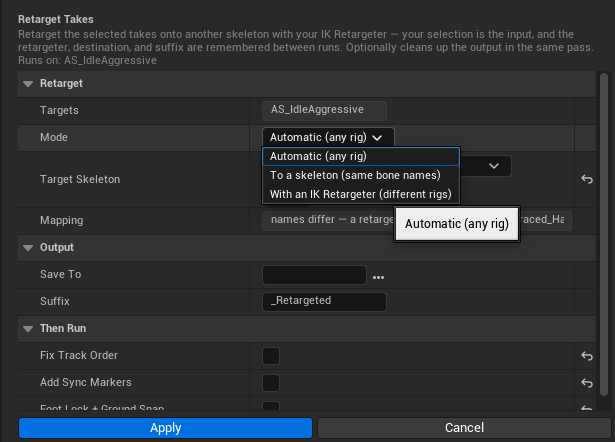Viewport: 615px width, 442px height.
Task: Click the Save To path field
Action: [x=314, y=275]
